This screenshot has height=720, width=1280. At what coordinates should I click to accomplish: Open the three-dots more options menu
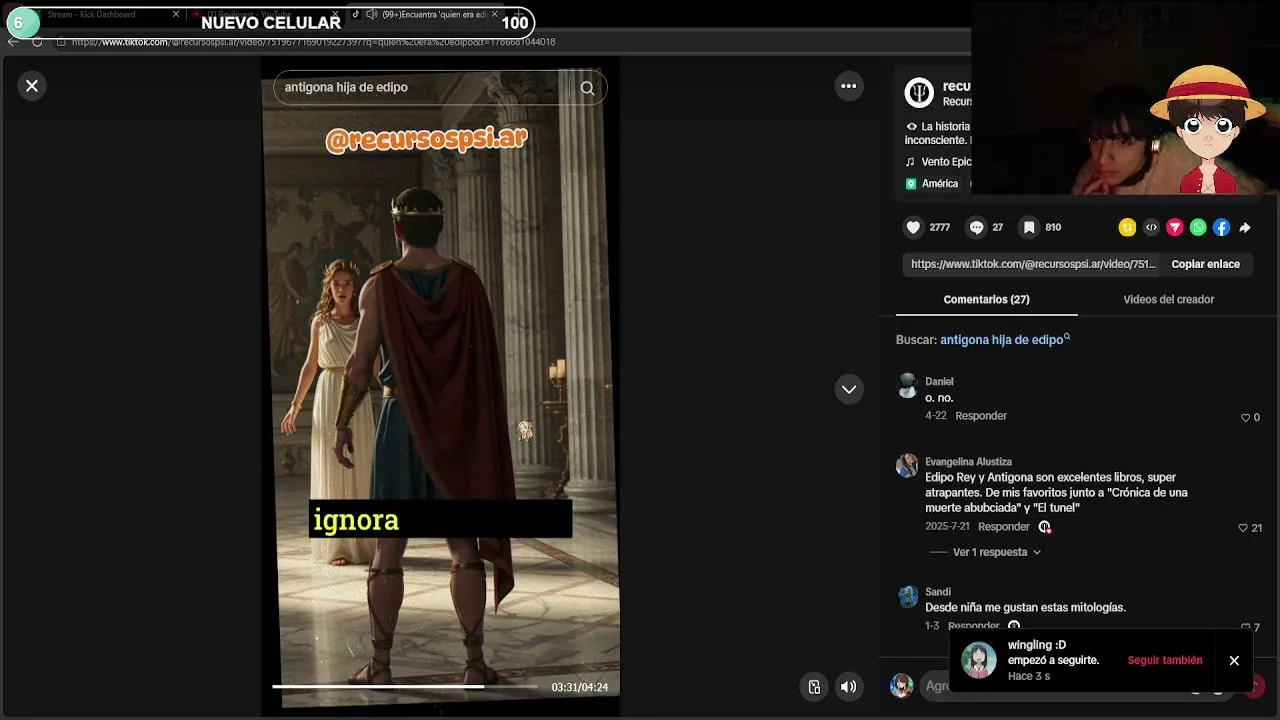click(x=849, y=86)
